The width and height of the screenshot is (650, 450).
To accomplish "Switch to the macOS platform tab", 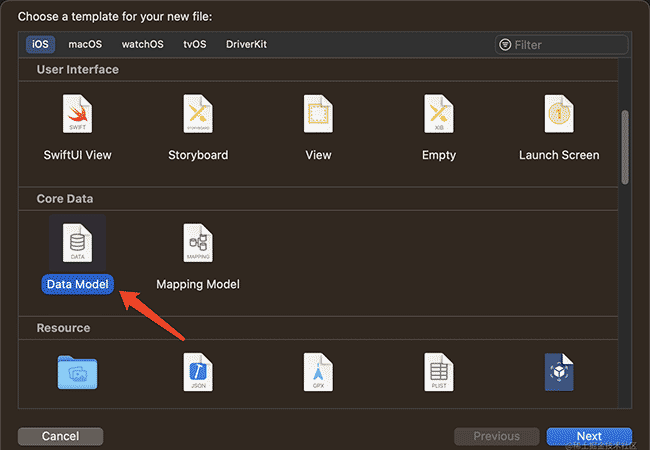I will point(85,44).
